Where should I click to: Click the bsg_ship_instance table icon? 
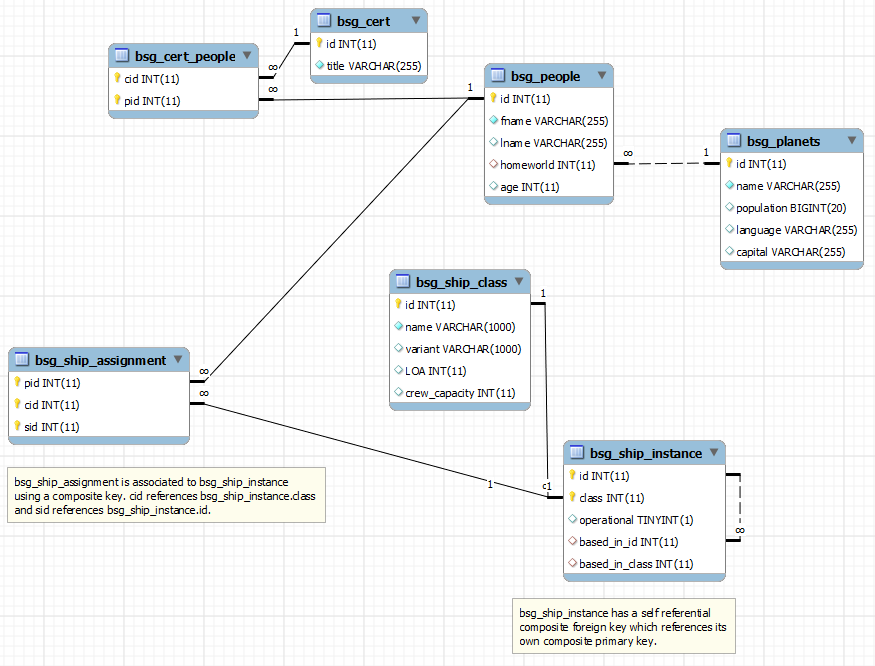(576, 452)
